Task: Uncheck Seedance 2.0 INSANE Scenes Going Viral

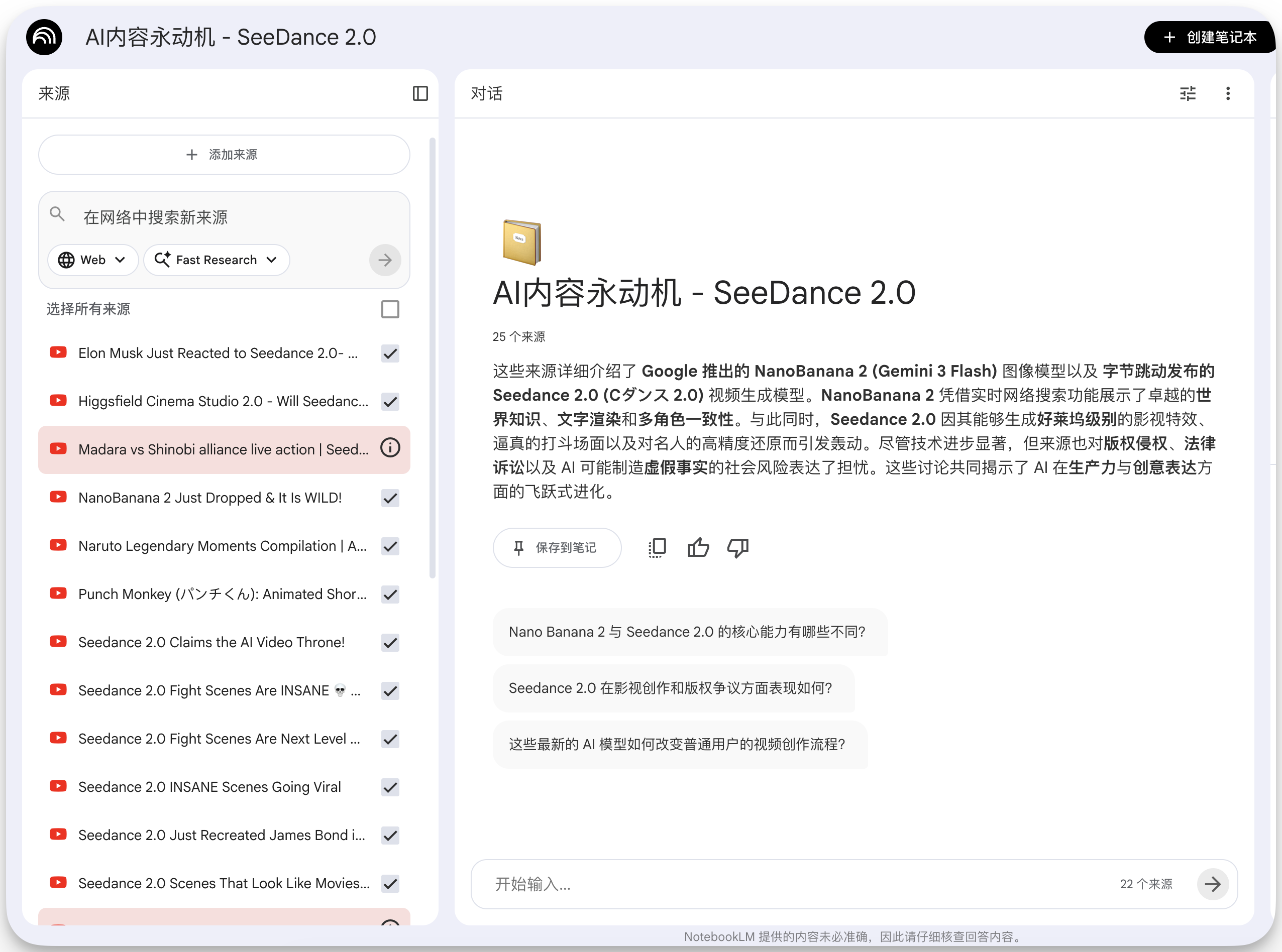Action: (390, 787)
